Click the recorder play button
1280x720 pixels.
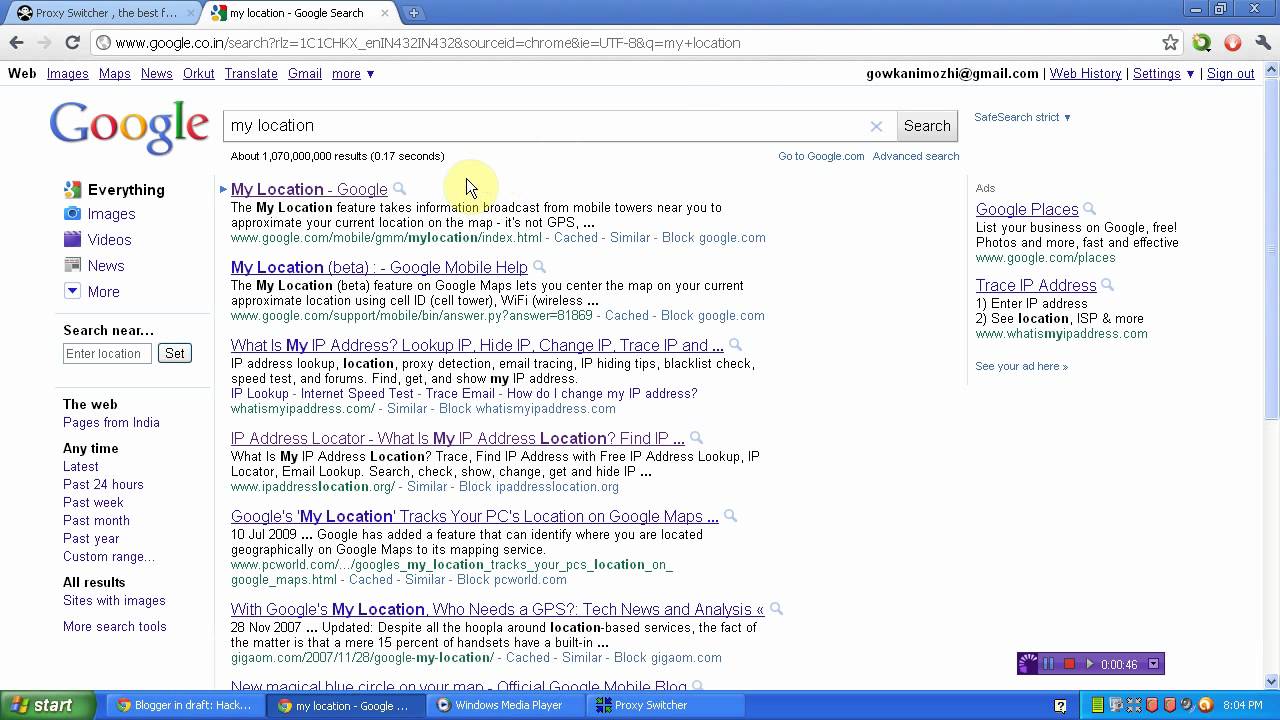pos(1090,664)
